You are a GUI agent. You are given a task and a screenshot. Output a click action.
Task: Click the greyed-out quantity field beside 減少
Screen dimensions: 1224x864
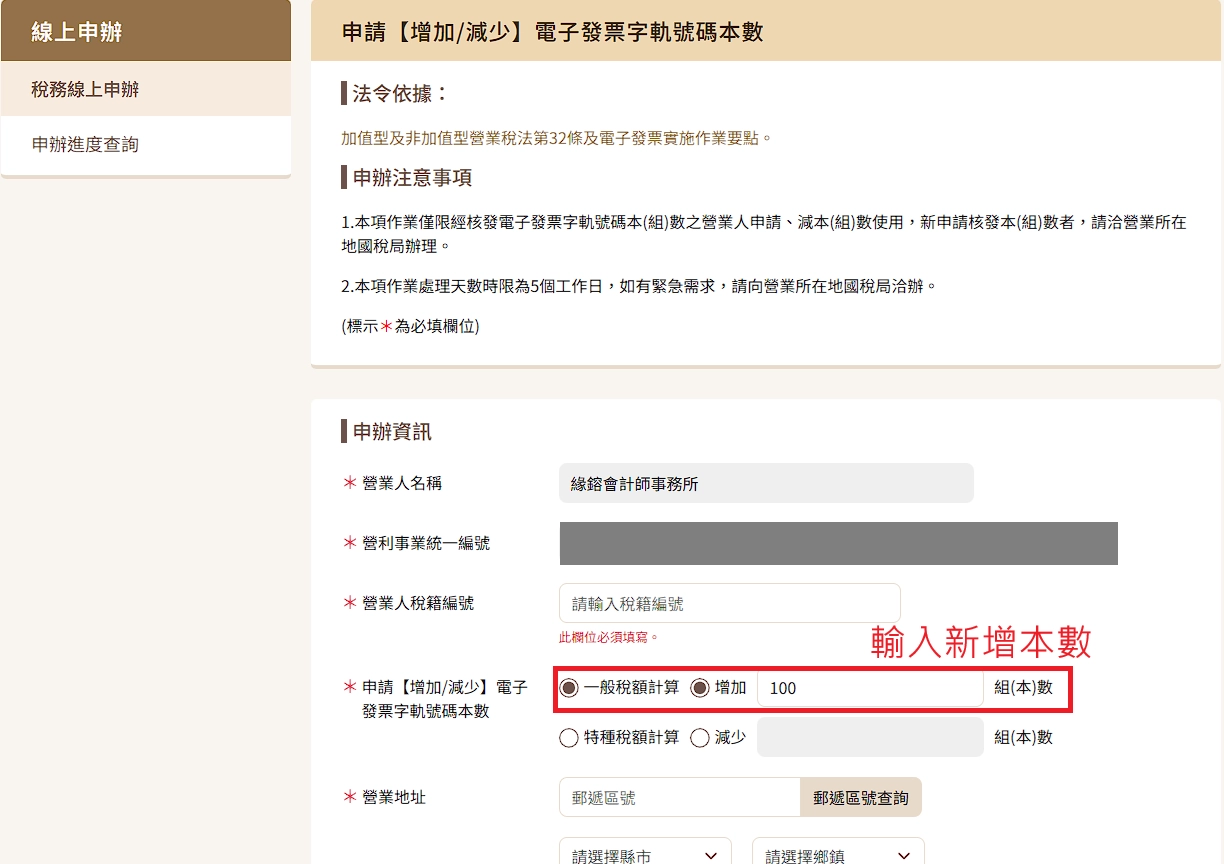pos(869,738)
